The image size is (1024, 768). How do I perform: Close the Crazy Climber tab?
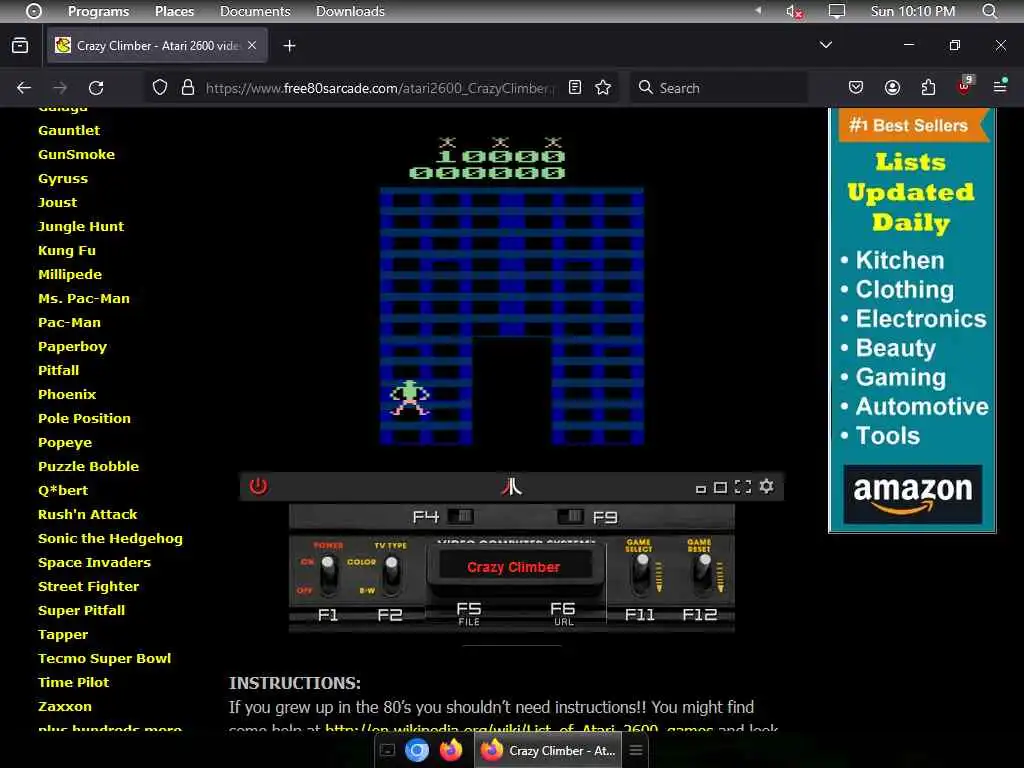click(x=252, y=46)
